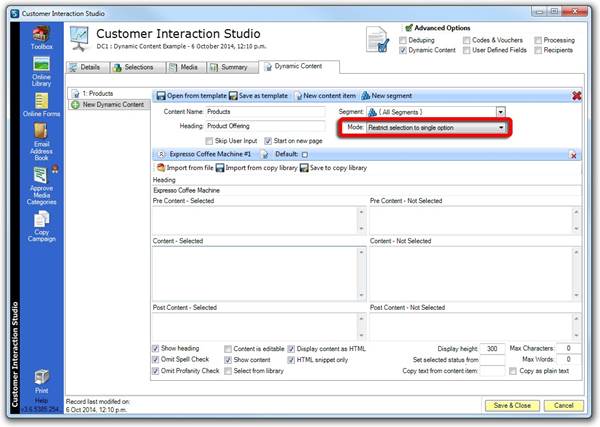Viewport: 600px width, 427px height.
Task: Check the Default checkbox
Action: click(305, 155)
